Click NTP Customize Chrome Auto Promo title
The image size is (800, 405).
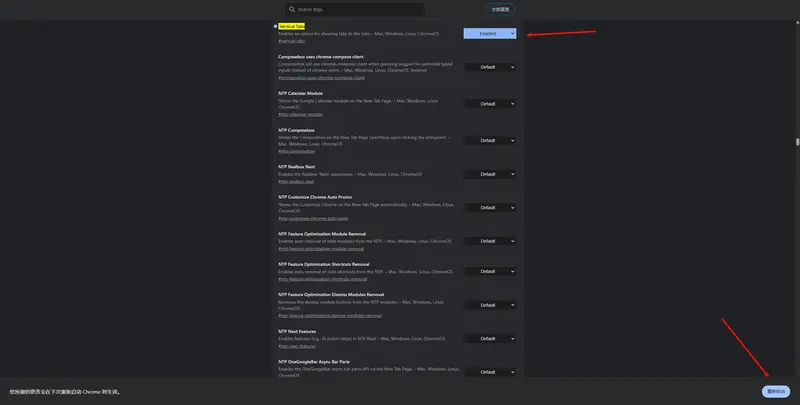tap(315, 197)
